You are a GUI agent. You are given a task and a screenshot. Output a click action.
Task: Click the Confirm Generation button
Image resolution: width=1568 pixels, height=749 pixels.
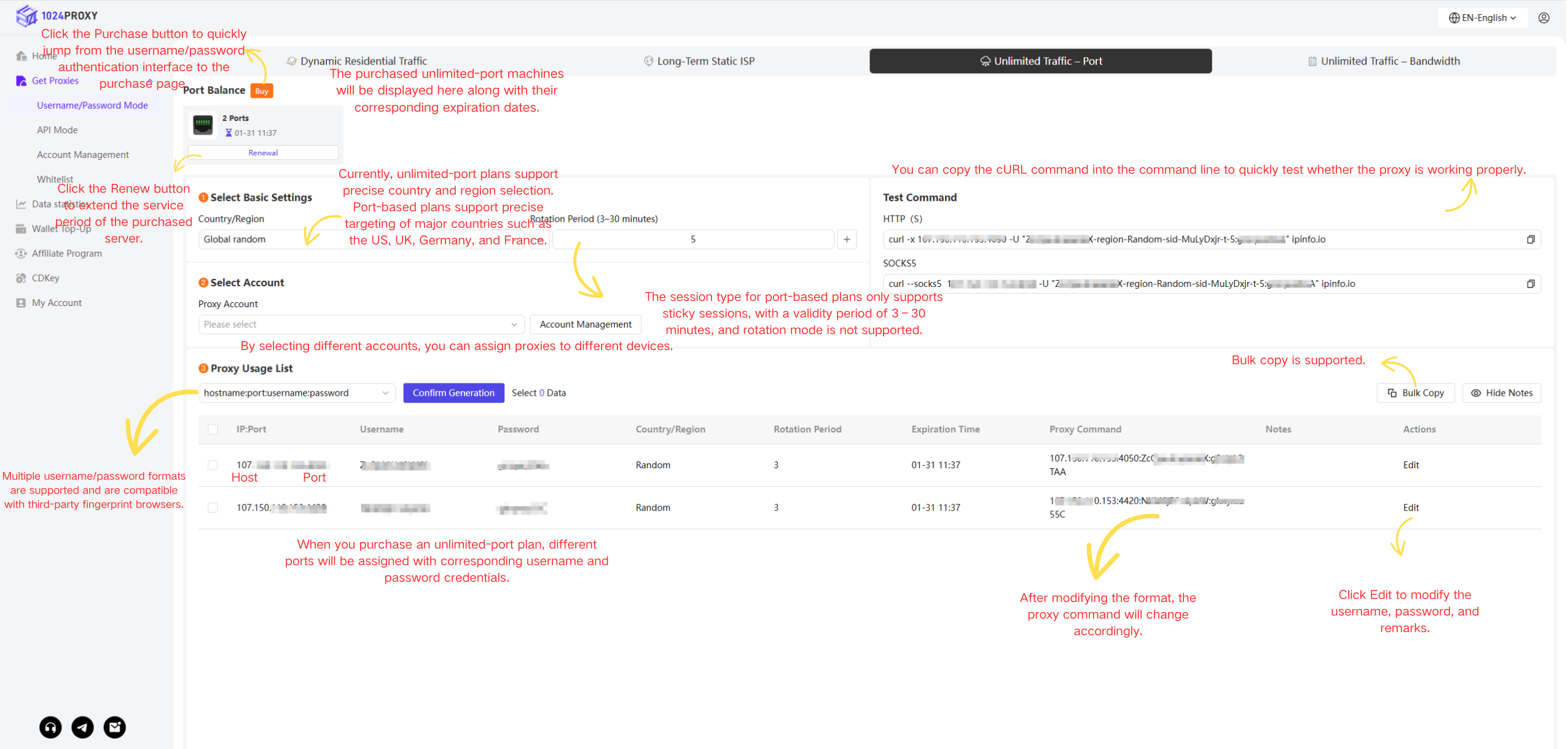(453, 393)
